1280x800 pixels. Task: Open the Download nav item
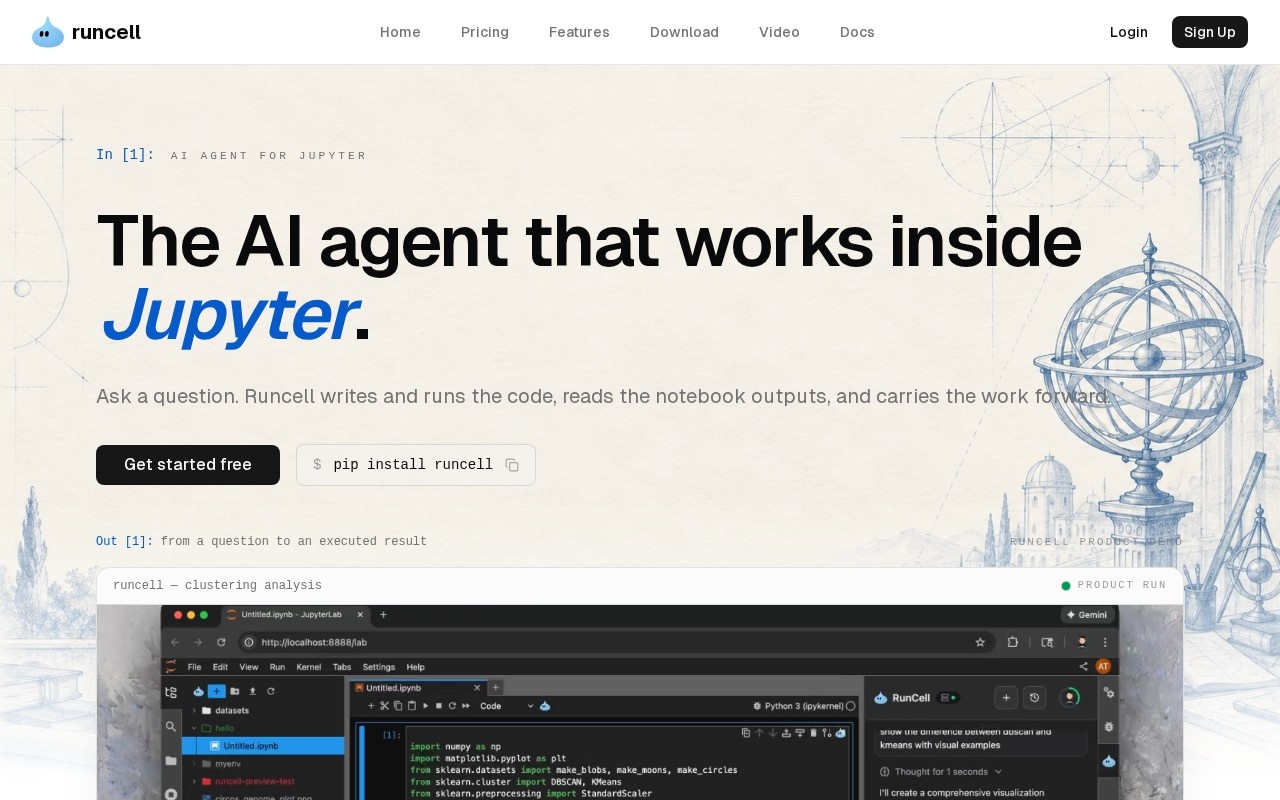pyautogui.click(x=684, y=32)
